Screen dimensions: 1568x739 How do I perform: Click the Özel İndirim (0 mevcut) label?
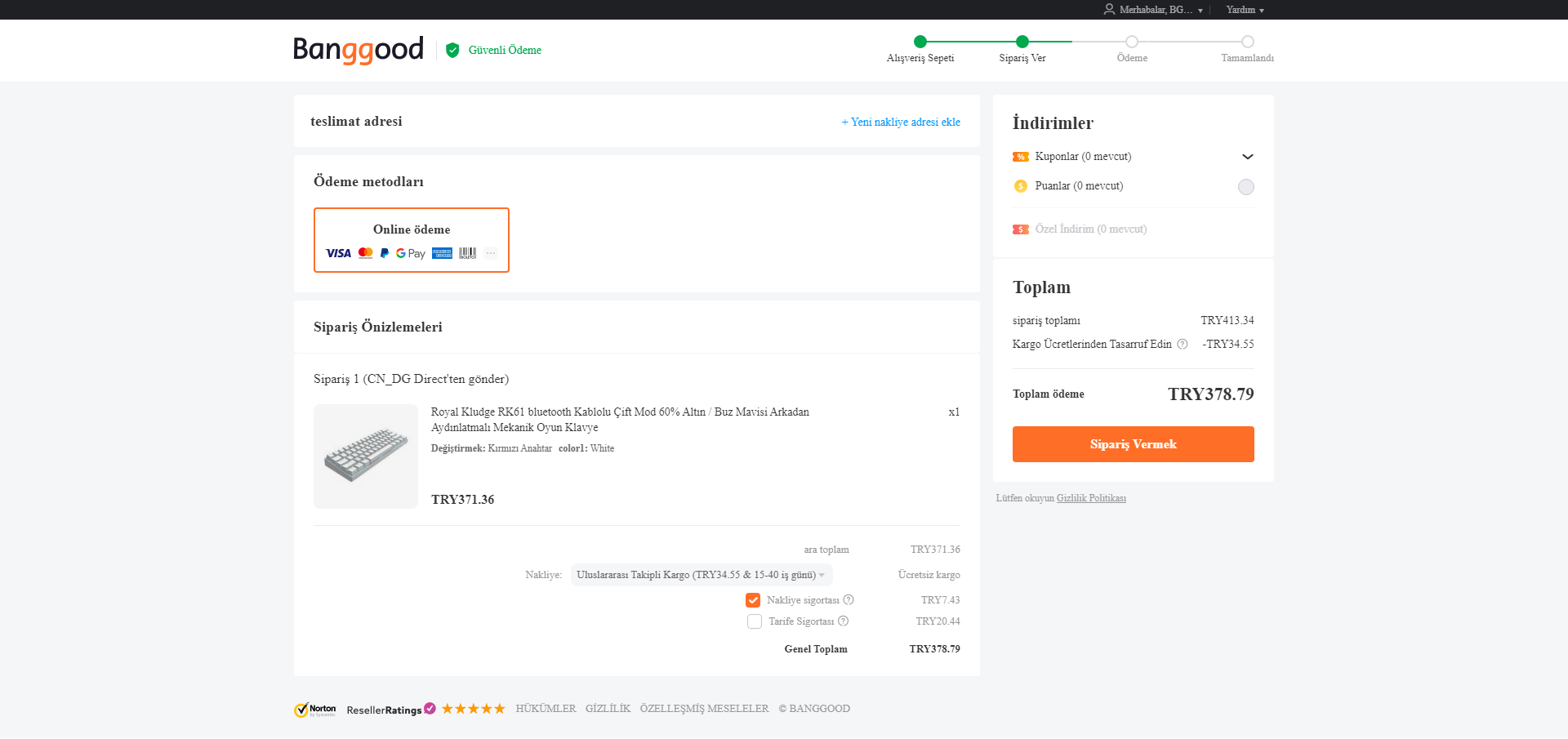coord(1091,229)
